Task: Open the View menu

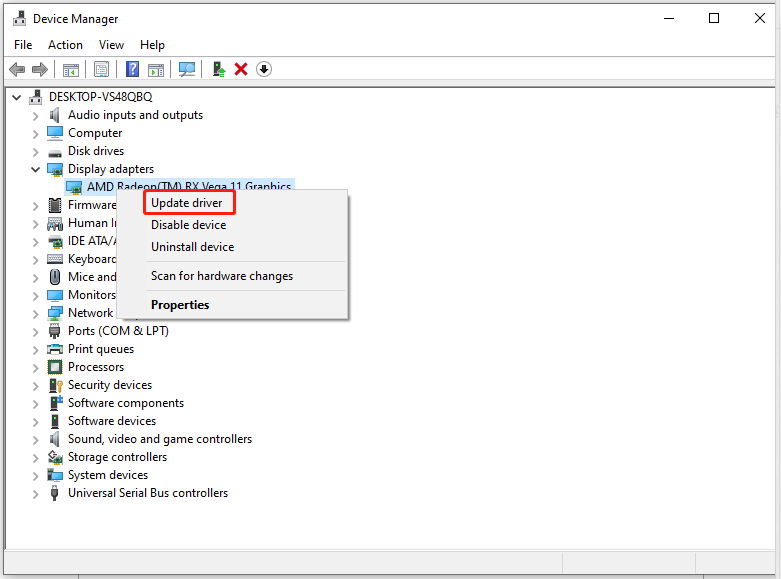Action: point(111,45)
